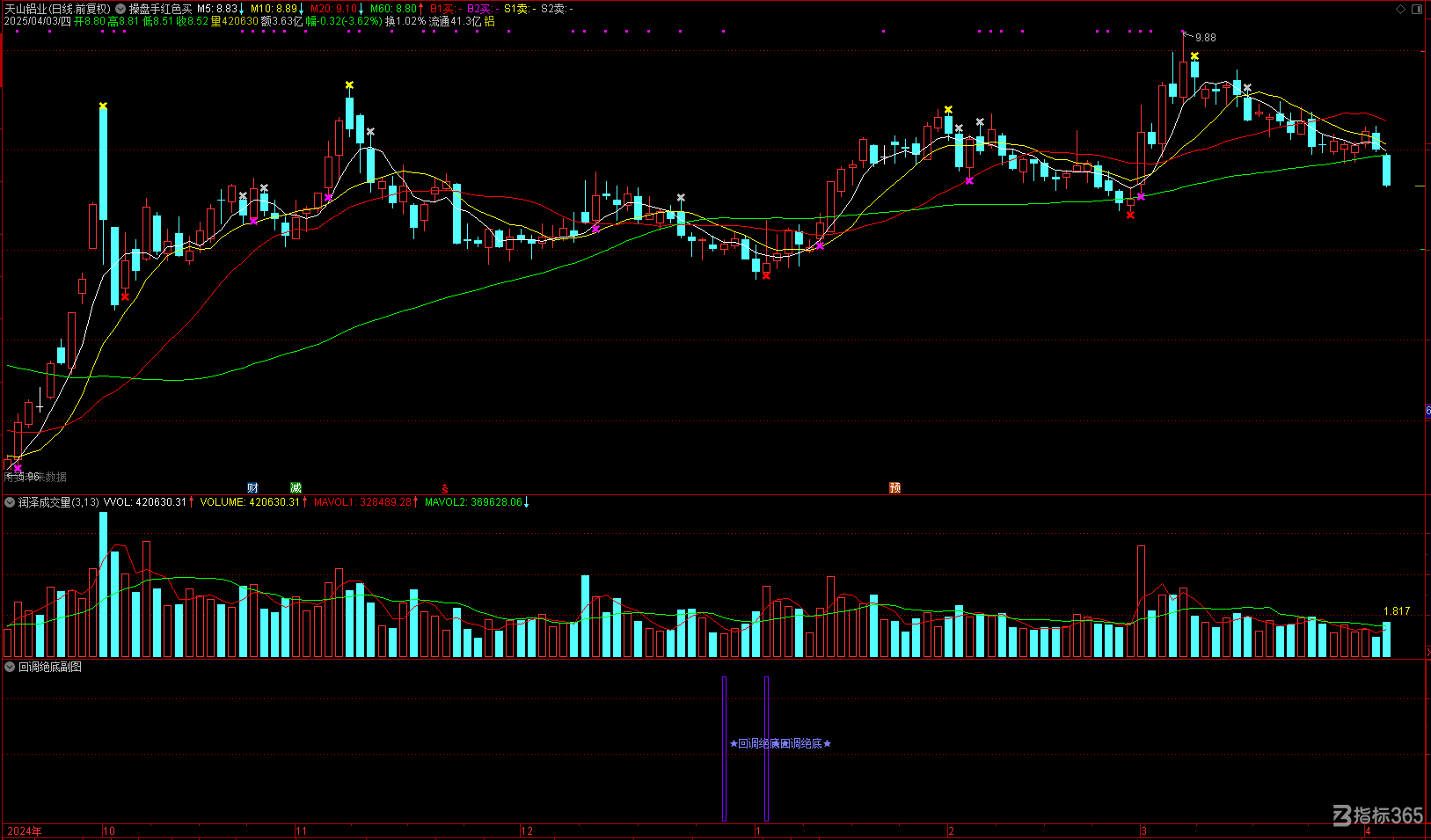The height and width of the screenshot is (840, 1431).
Task: Toggle the side panel icon in the top right
Action: [1417, 9]
